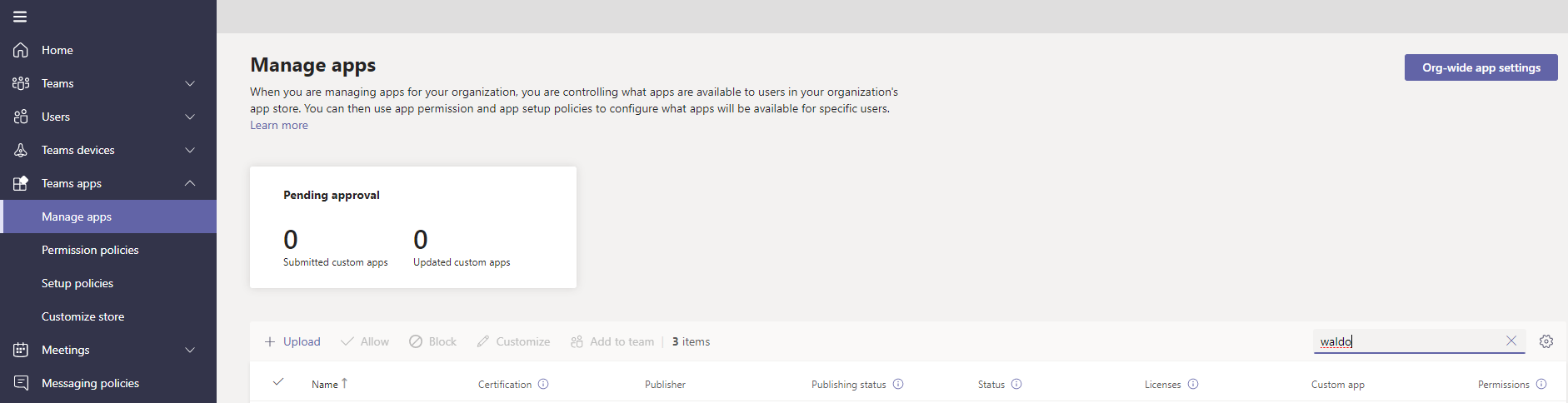Clear the waldo search text
Screen dimensions: 1568x403
click(1511, 341)
